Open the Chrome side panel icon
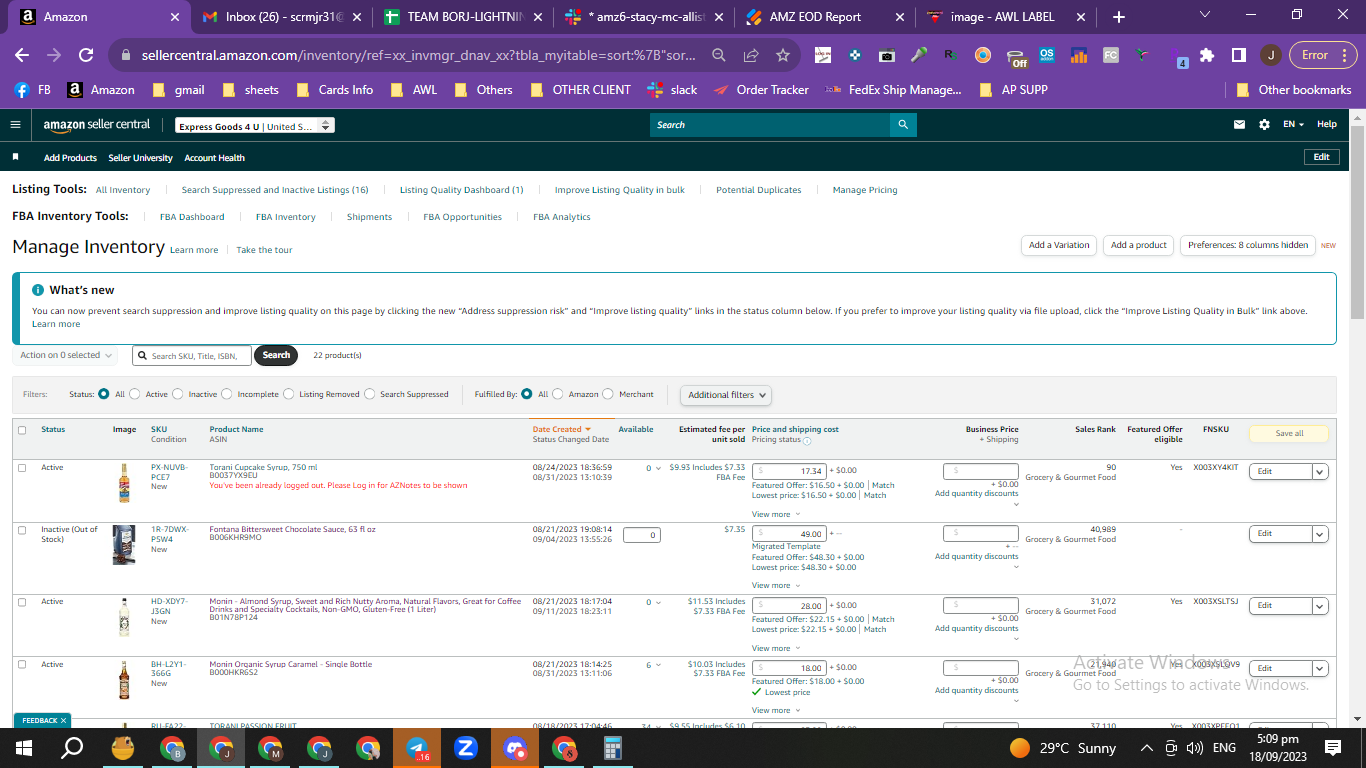 (1238, 55)
